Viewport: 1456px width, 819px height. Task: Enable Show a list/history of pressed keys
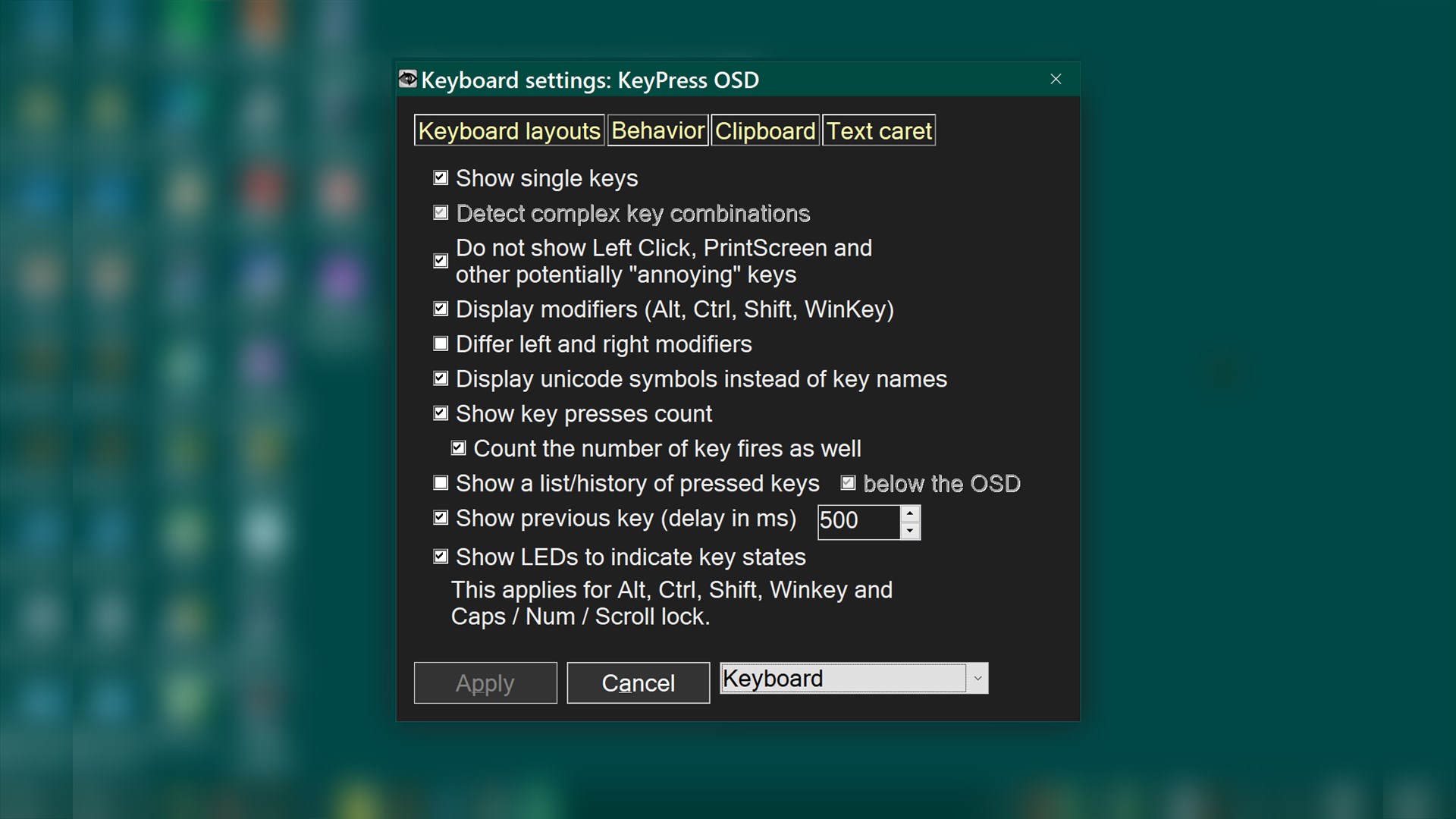click(x=441, y=483)
